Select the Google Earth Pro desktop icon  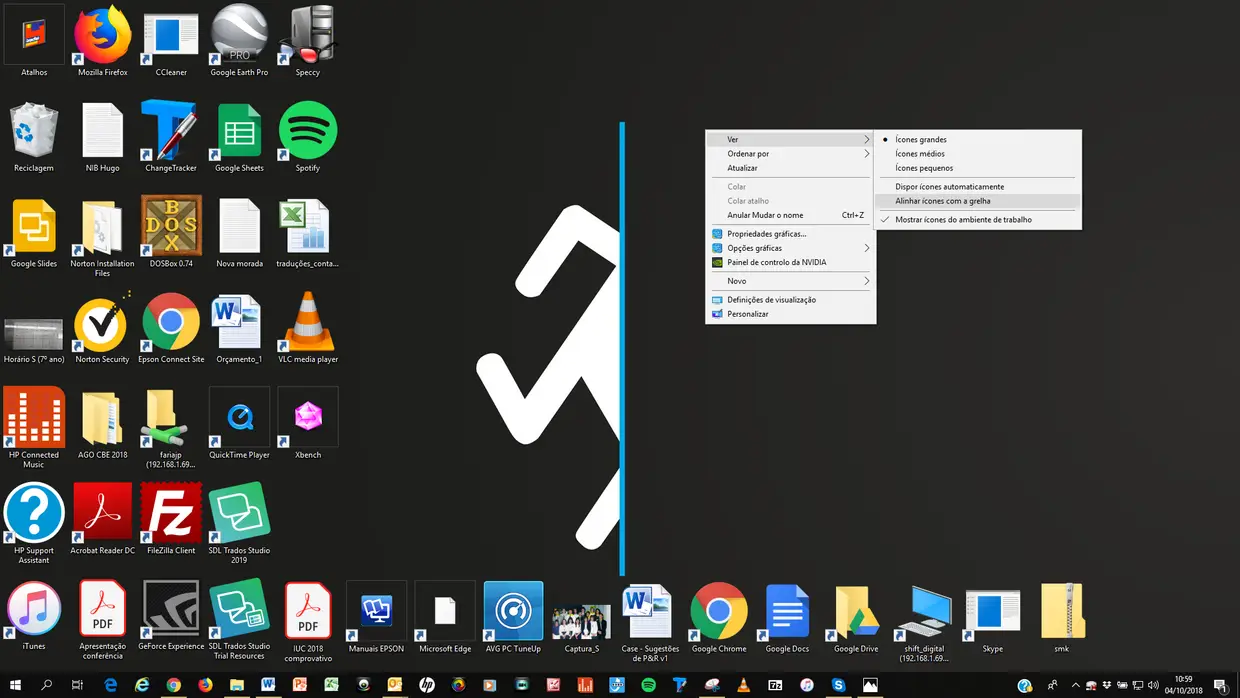[x=240, y=41]
